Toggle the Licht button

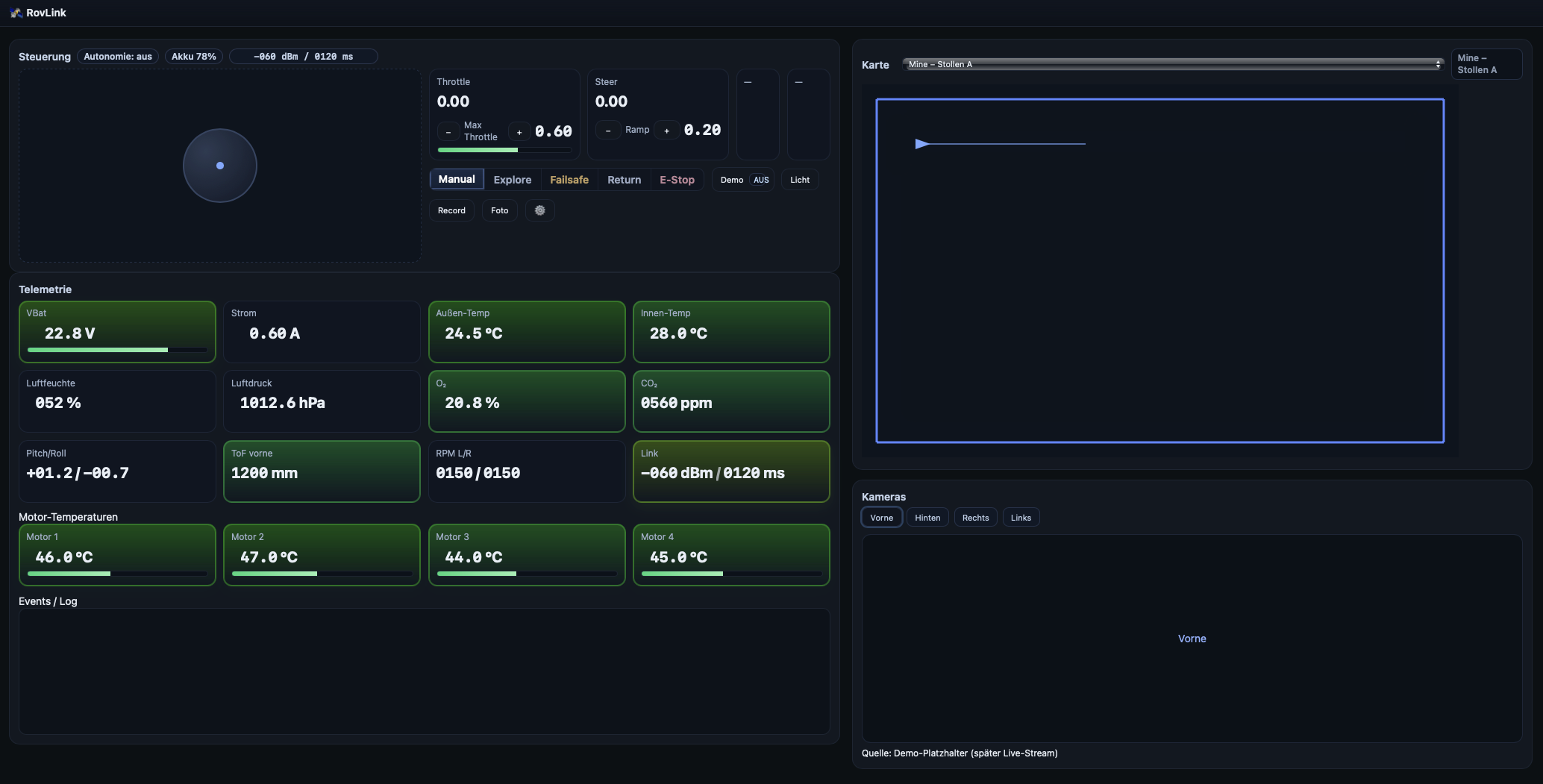799,180
